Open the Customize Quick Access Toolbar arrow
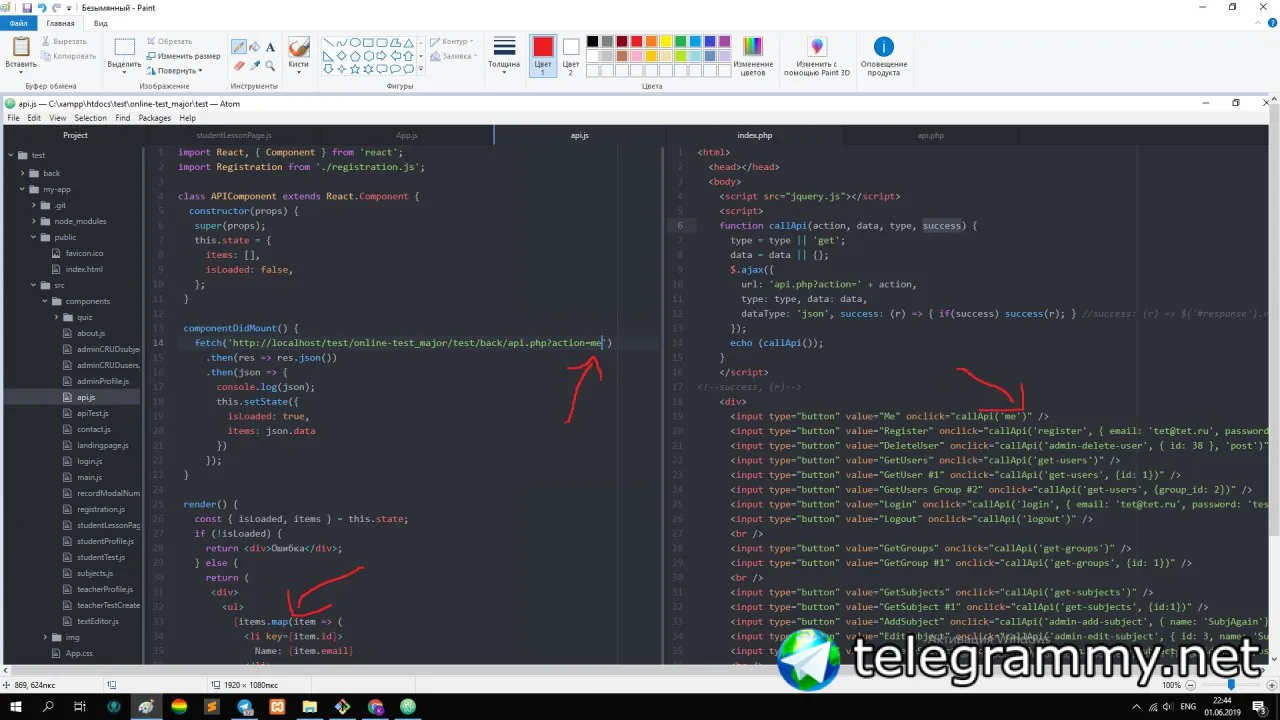 69,7
